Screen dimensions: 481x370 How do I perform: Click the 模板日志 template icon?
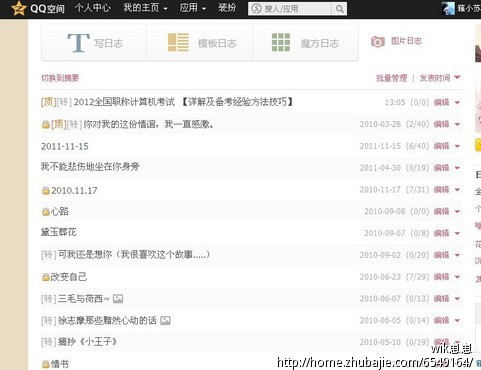[178, 42]
